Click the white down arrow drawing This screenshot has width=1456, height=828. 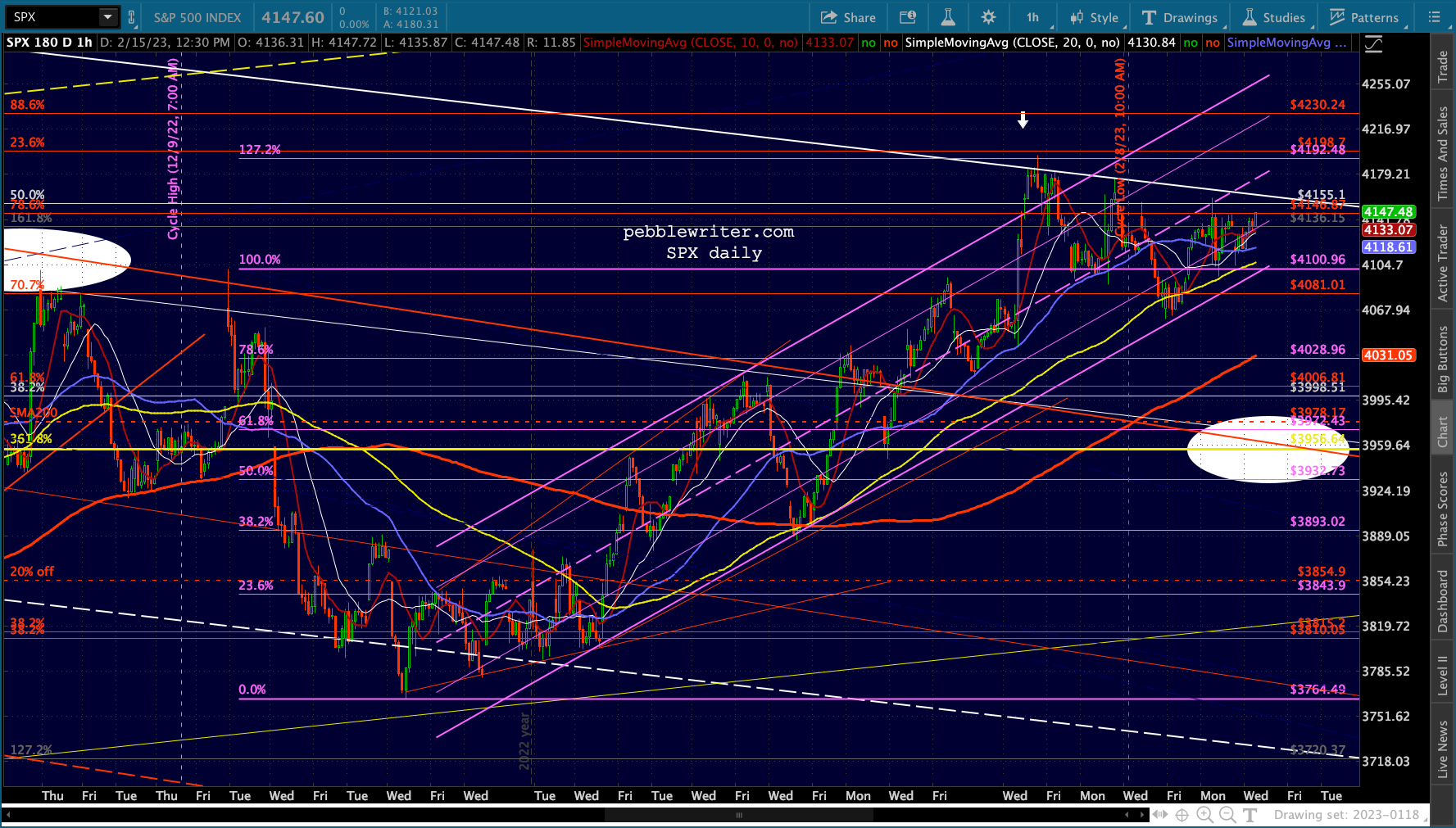pyautogui.click(x=1023, y=120)
